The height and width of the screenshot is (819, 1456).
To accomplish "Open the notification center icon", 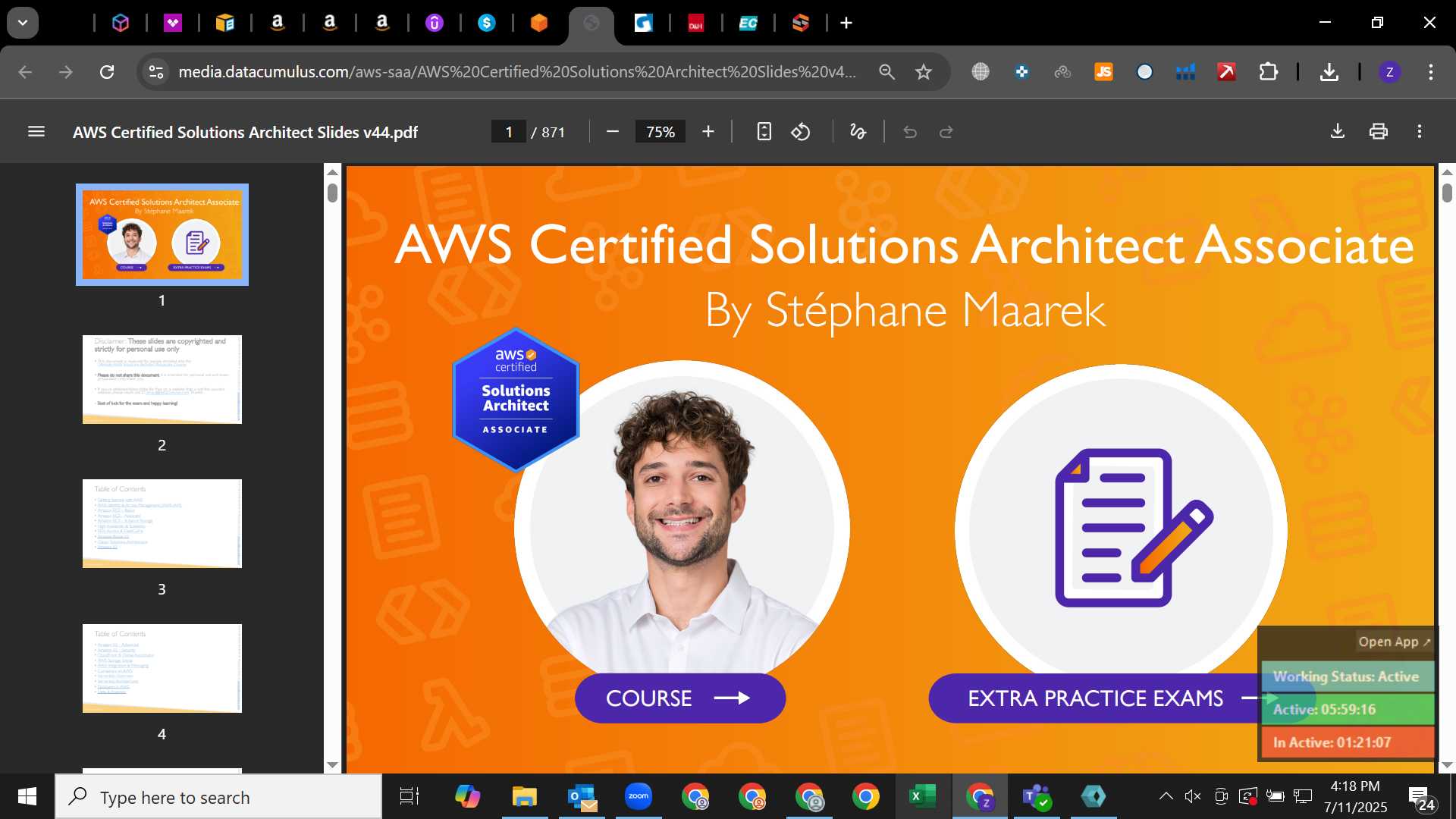I will pos(1422,798).
